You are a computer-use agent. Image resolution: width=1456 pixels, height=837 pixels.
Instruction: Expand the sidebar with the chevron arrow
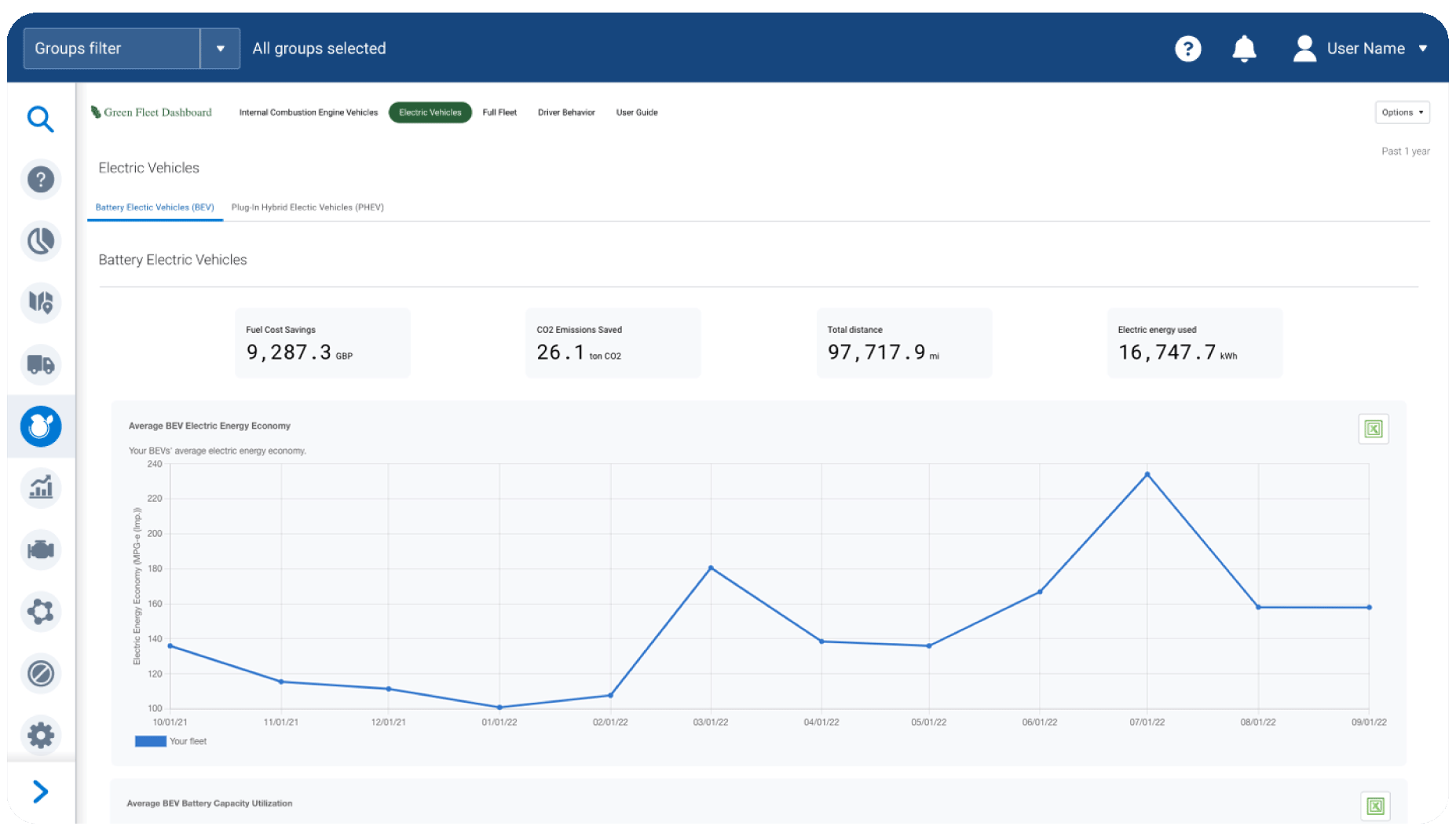click(41, 792)
